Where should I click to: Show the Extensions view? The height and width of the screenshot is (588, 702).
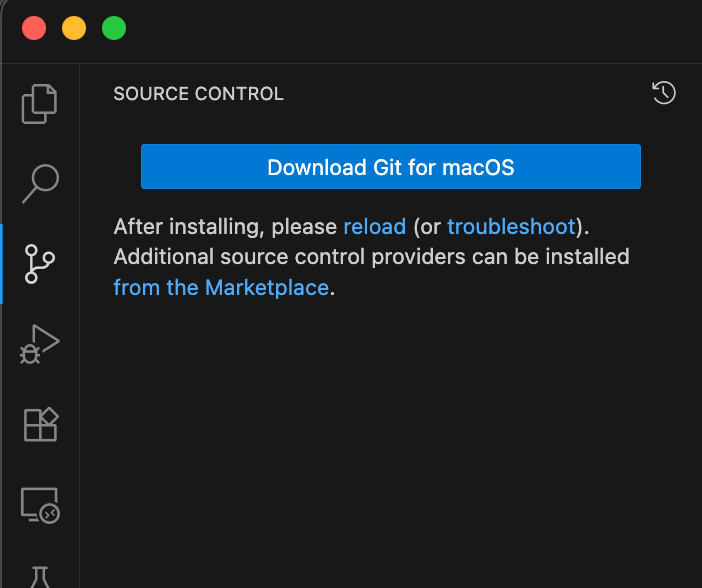pyautogui.click(x=40, y=425)
